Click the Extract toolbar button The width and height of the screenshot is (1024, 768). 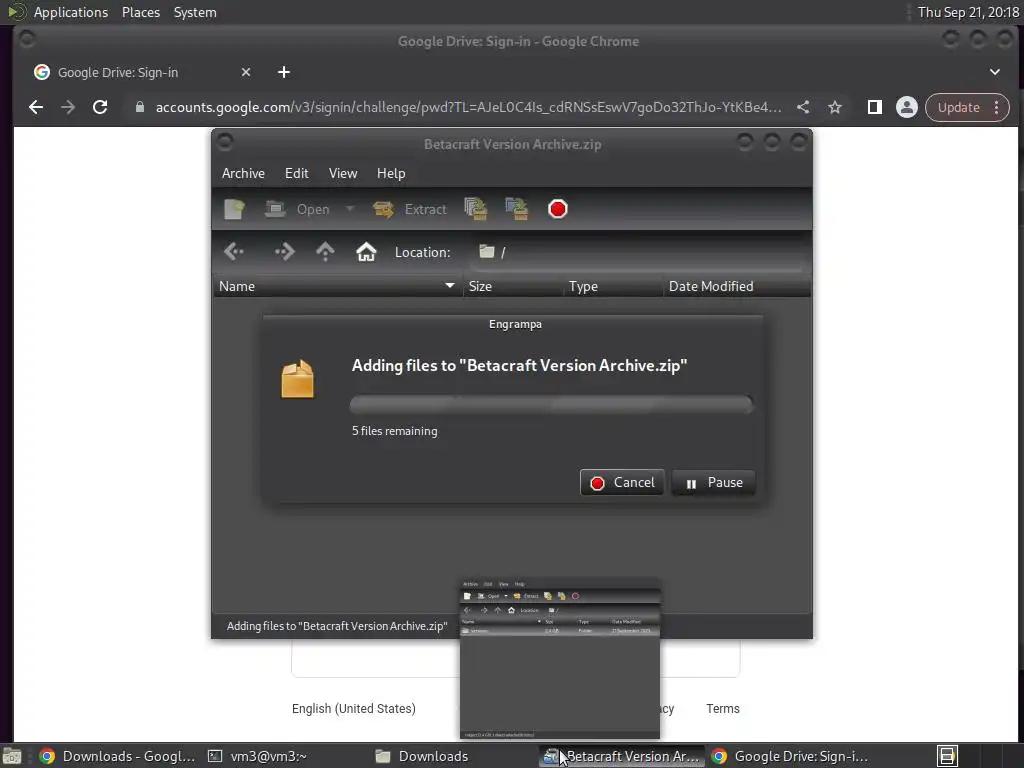tap(409, 209)
